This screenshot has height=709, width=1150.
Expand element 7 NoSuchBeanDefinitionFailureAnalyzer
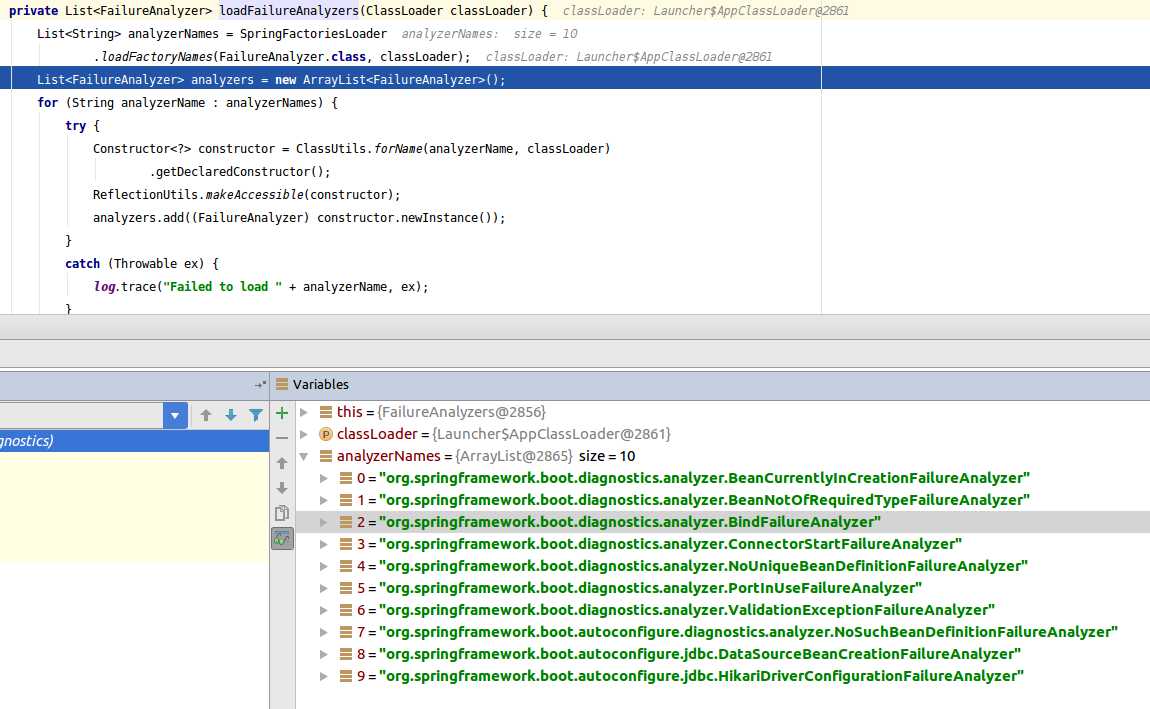click(323, 632)
